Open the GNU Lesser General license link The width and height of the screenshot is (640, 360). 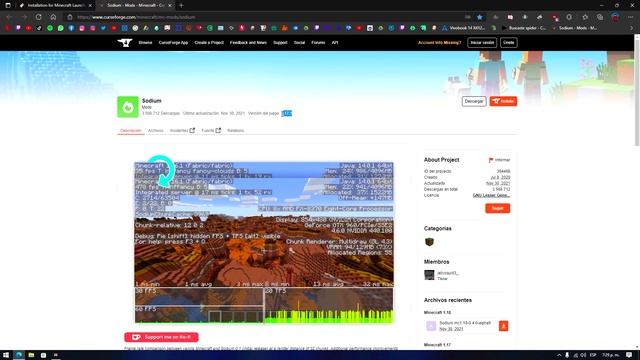point(491,196)
